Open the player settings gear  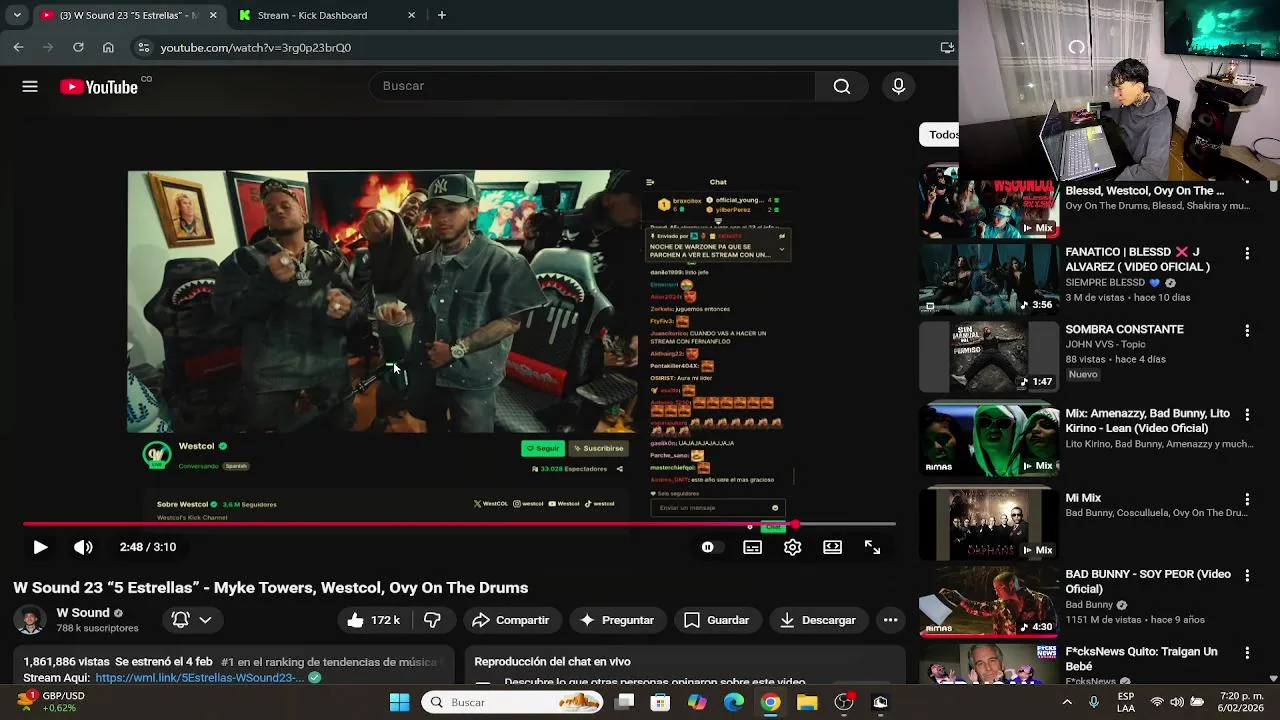click(793, 547)
